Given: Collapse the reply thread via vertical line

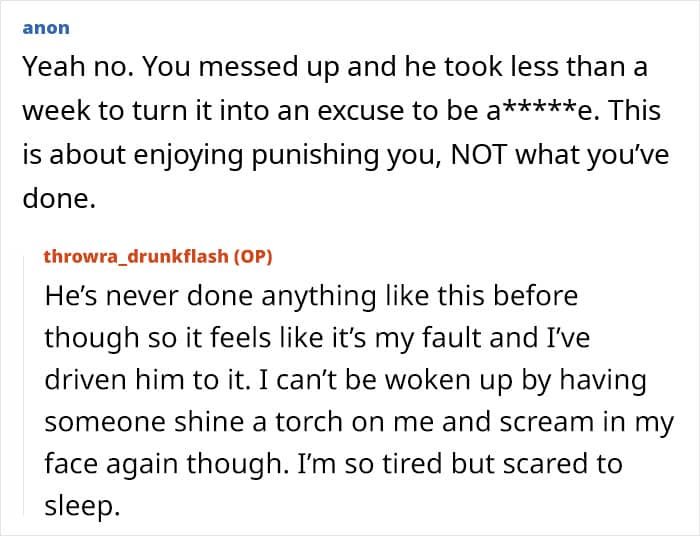Looking at the screenshot, I should tap(24, 386).
